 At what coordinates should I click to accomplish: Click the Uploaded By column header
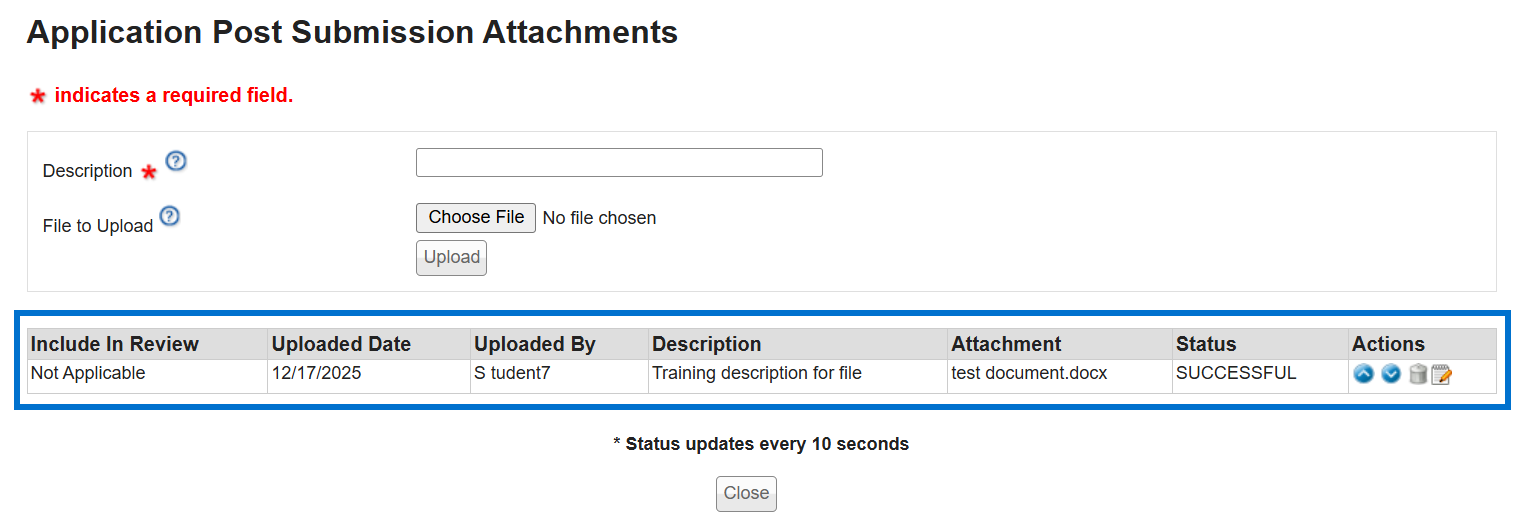click(x=535, y=344)
